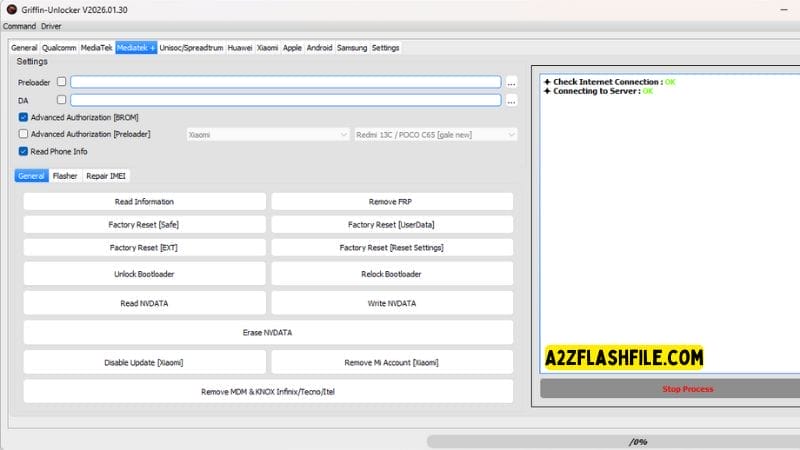800x450 pixels.
Task: Select the Repair IMEI sub-tab
Action: tap(106, 176)
